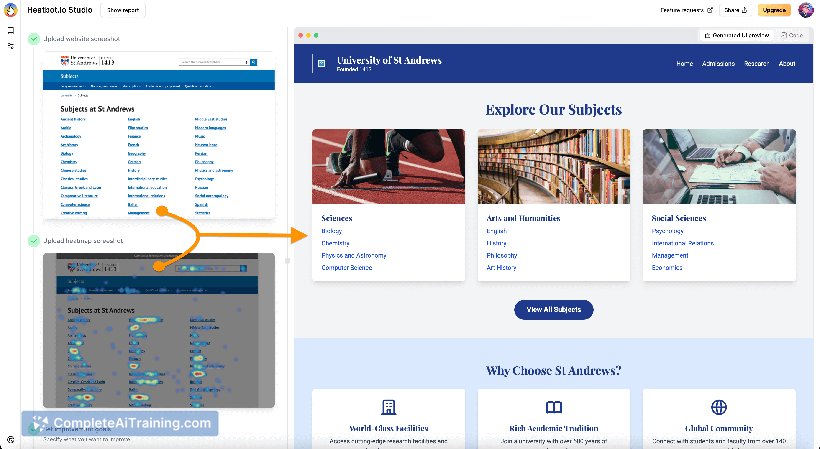Open the Economics link under Social Sciences
This screenshot has height=449, width=820.
click(667, 268)
